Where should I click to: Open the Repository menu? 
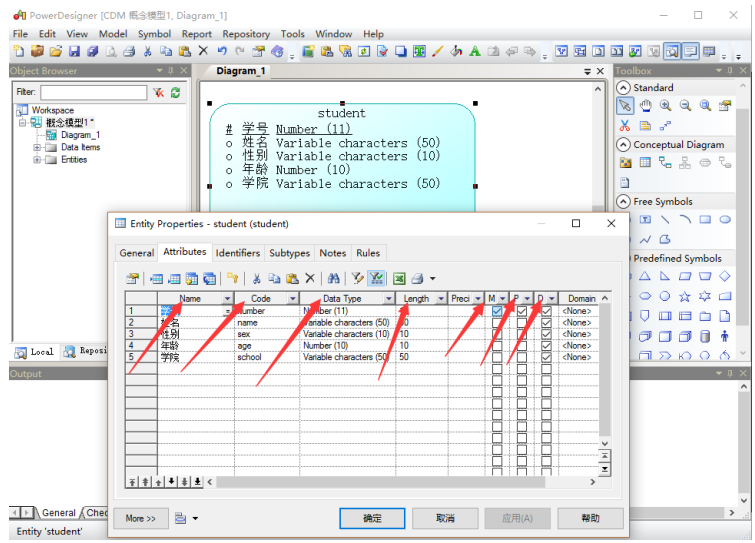coord(246,34)
